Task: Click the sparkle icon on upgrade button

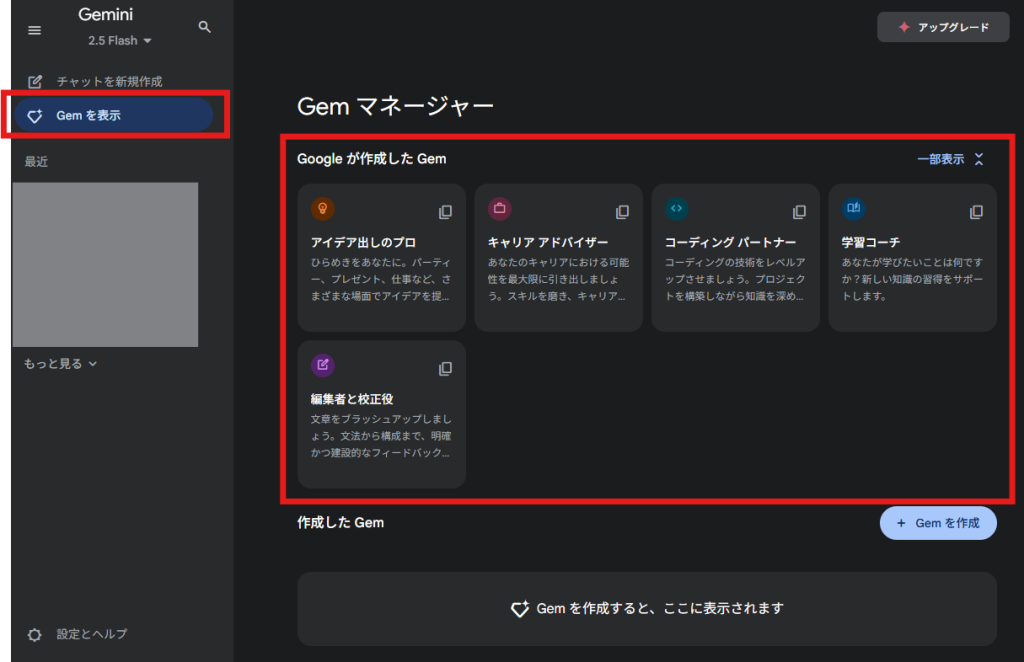Action: pyautogui.click(x=904, y=27)
